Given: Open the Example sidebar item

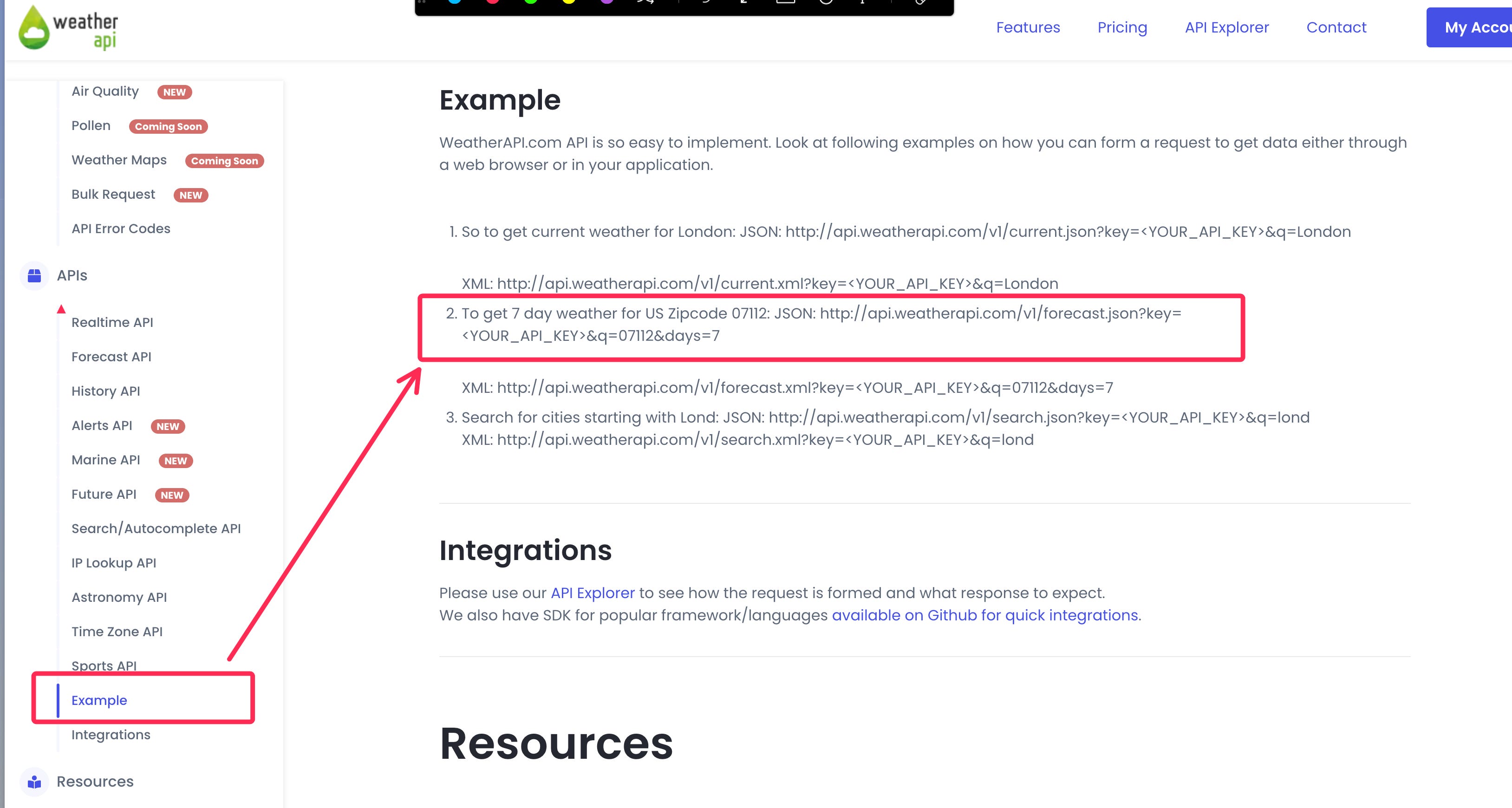Looking at the screenshot, I should pyautogui.click(x=99, y=700).
